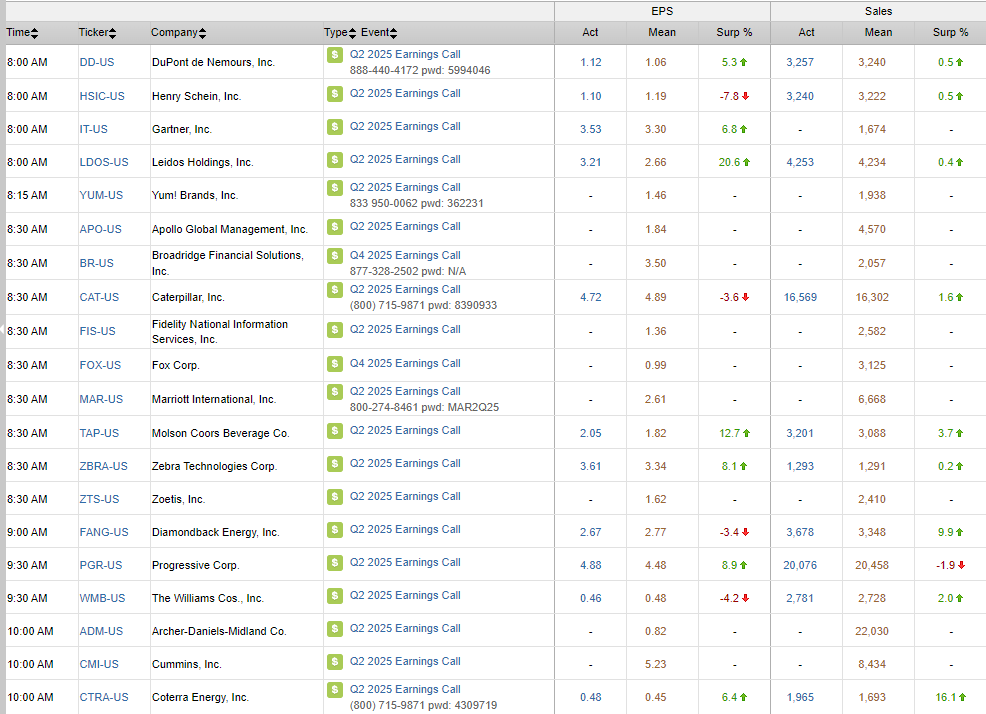
Task: Open Yum! Brands Q2 2025 Earnings Call link
Action: coord(405,187)
